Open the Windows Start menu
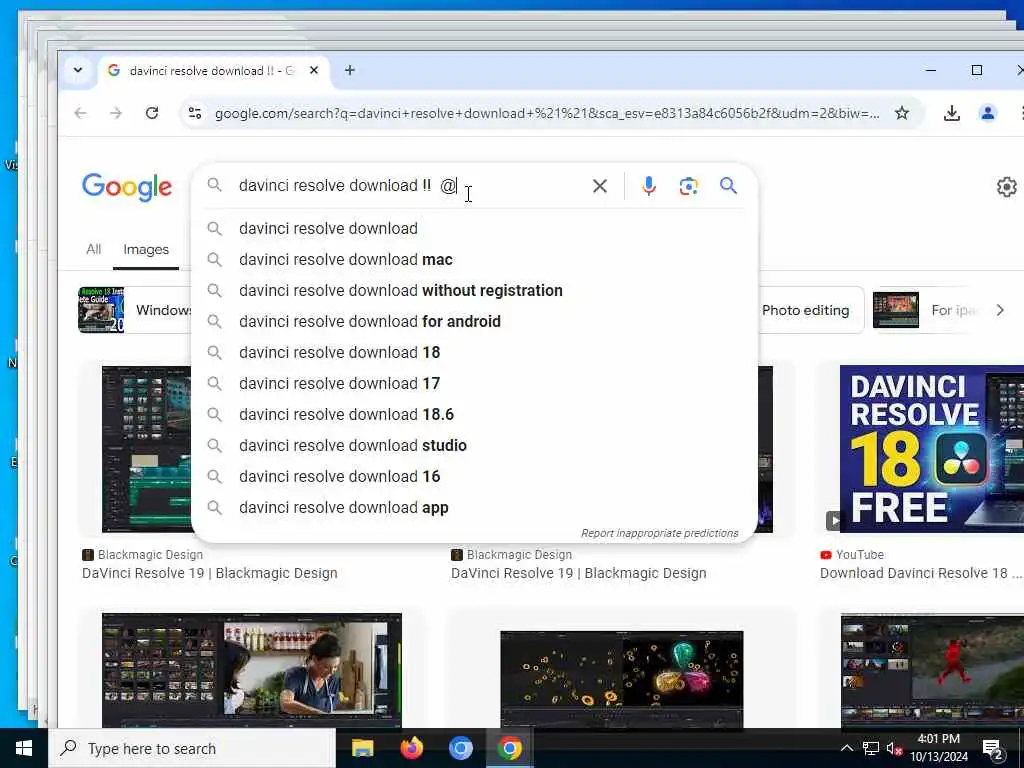 tap(24, 748)
